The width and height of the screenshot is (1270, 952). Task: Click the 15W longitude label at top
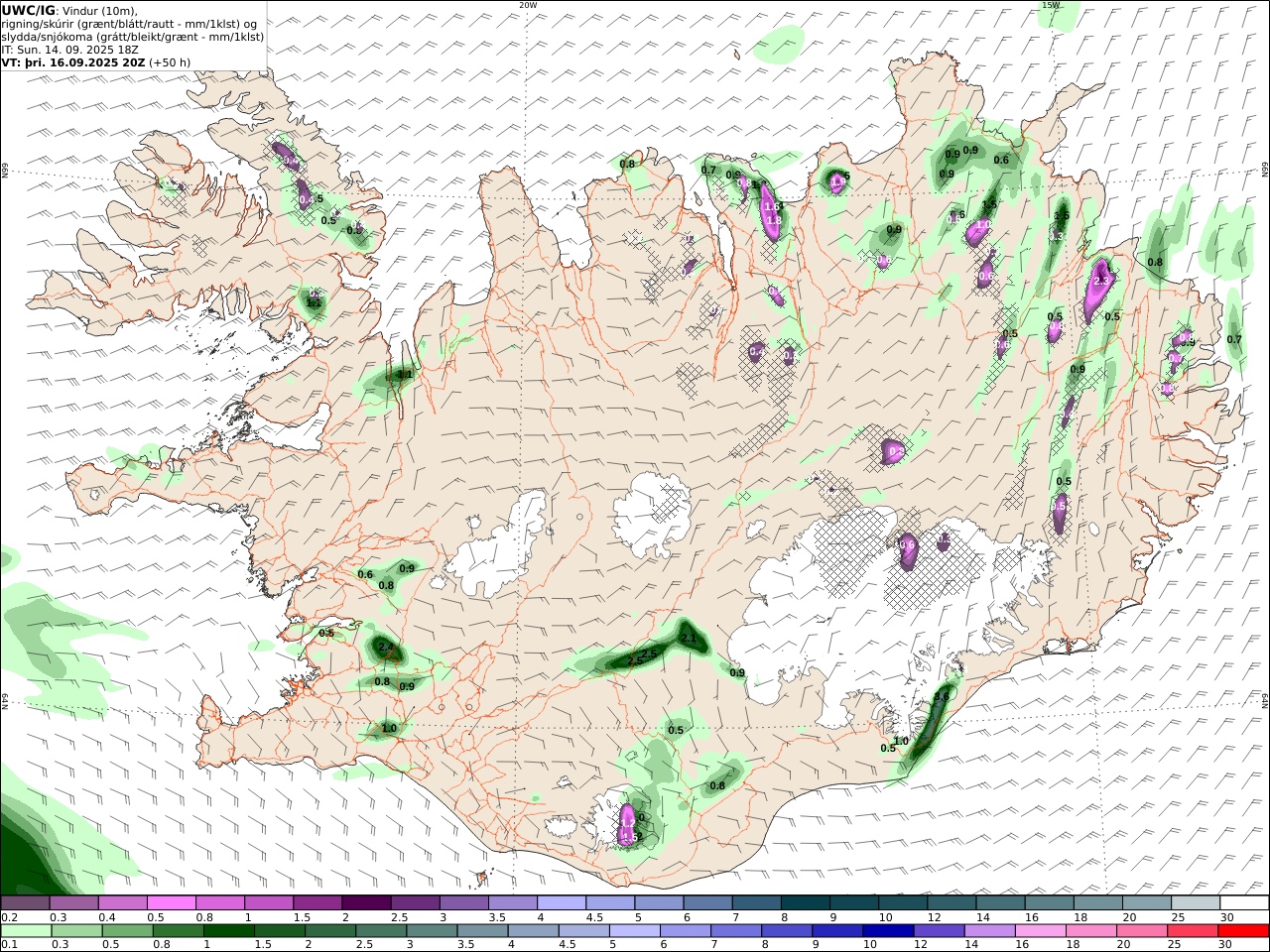pos(1051,5)
